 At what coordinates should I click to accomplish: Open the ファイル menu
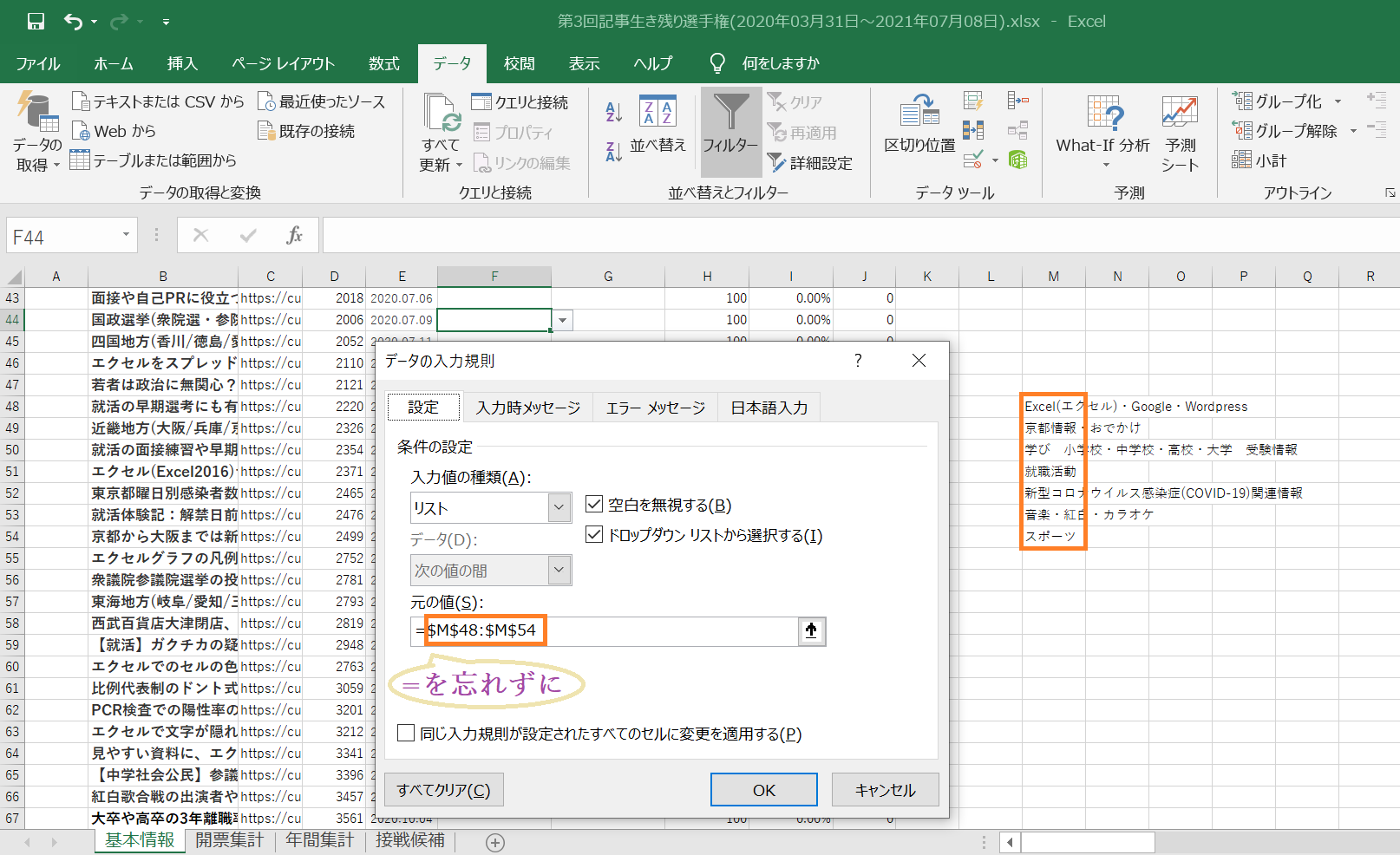point(37,63)
